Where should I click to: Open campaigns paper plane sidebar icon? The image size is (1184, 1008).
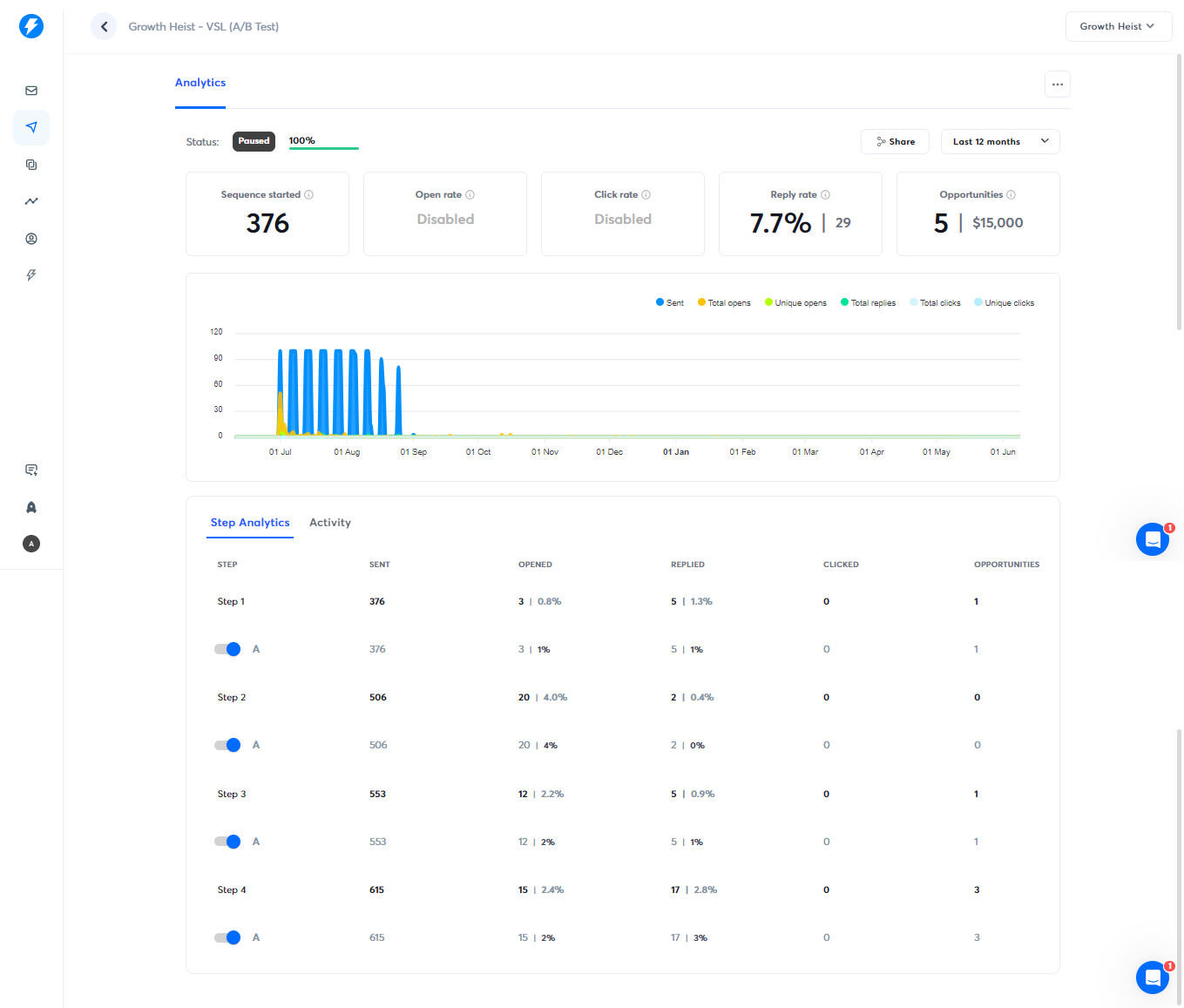coord(31,127)
